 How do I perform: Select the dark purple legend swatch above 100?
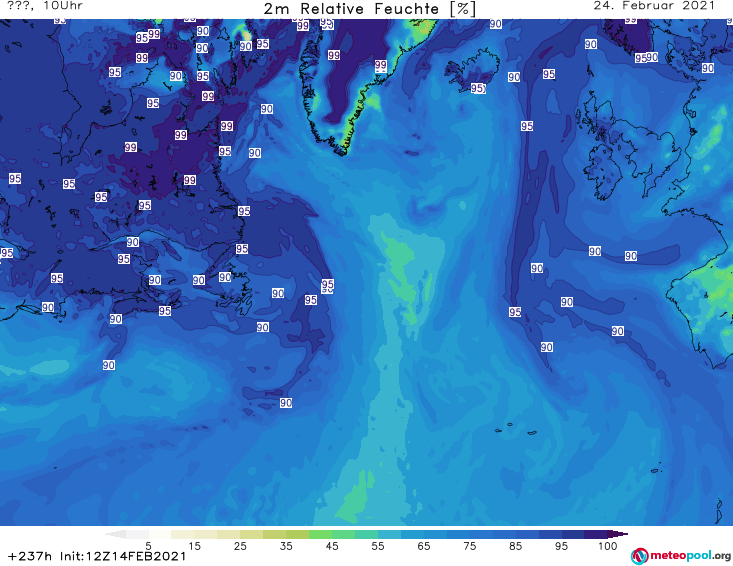click(x=596, y=534)
